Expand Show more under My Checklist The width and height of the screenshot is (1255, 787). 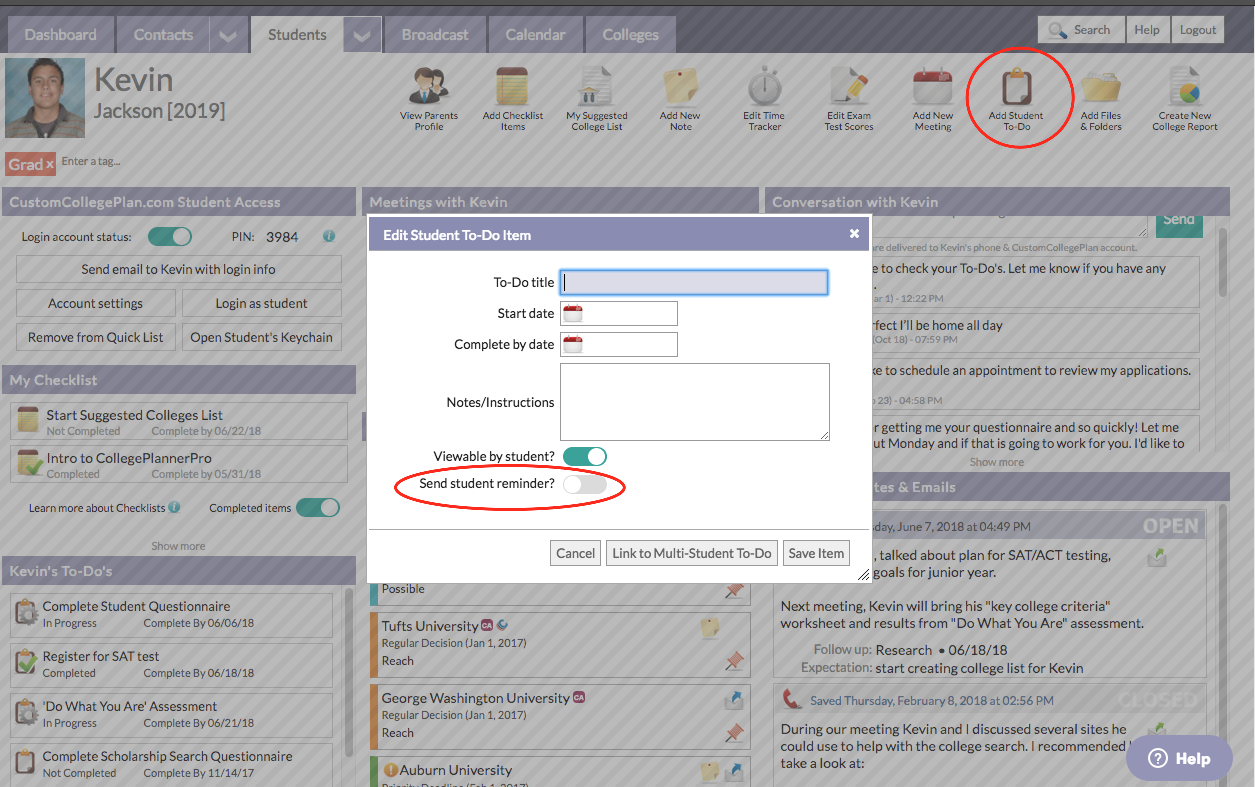tap(178, 546)
